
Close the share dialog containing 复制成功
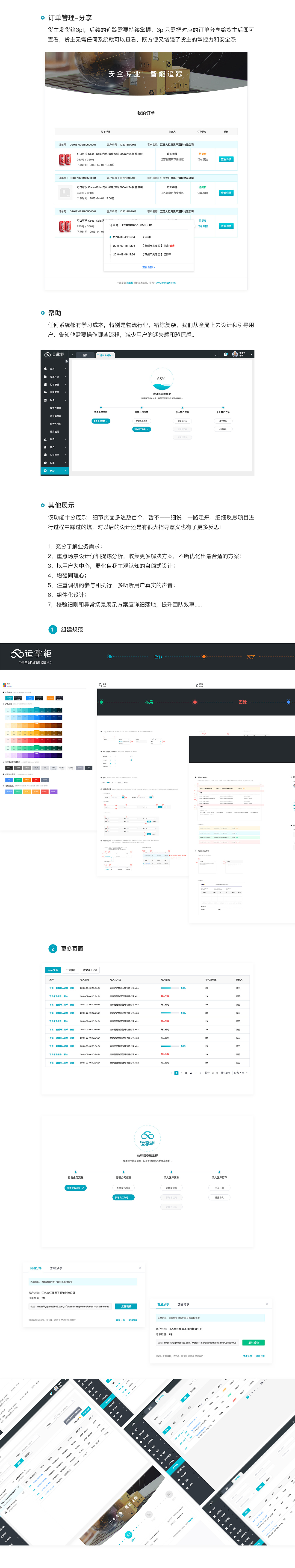267,1304
